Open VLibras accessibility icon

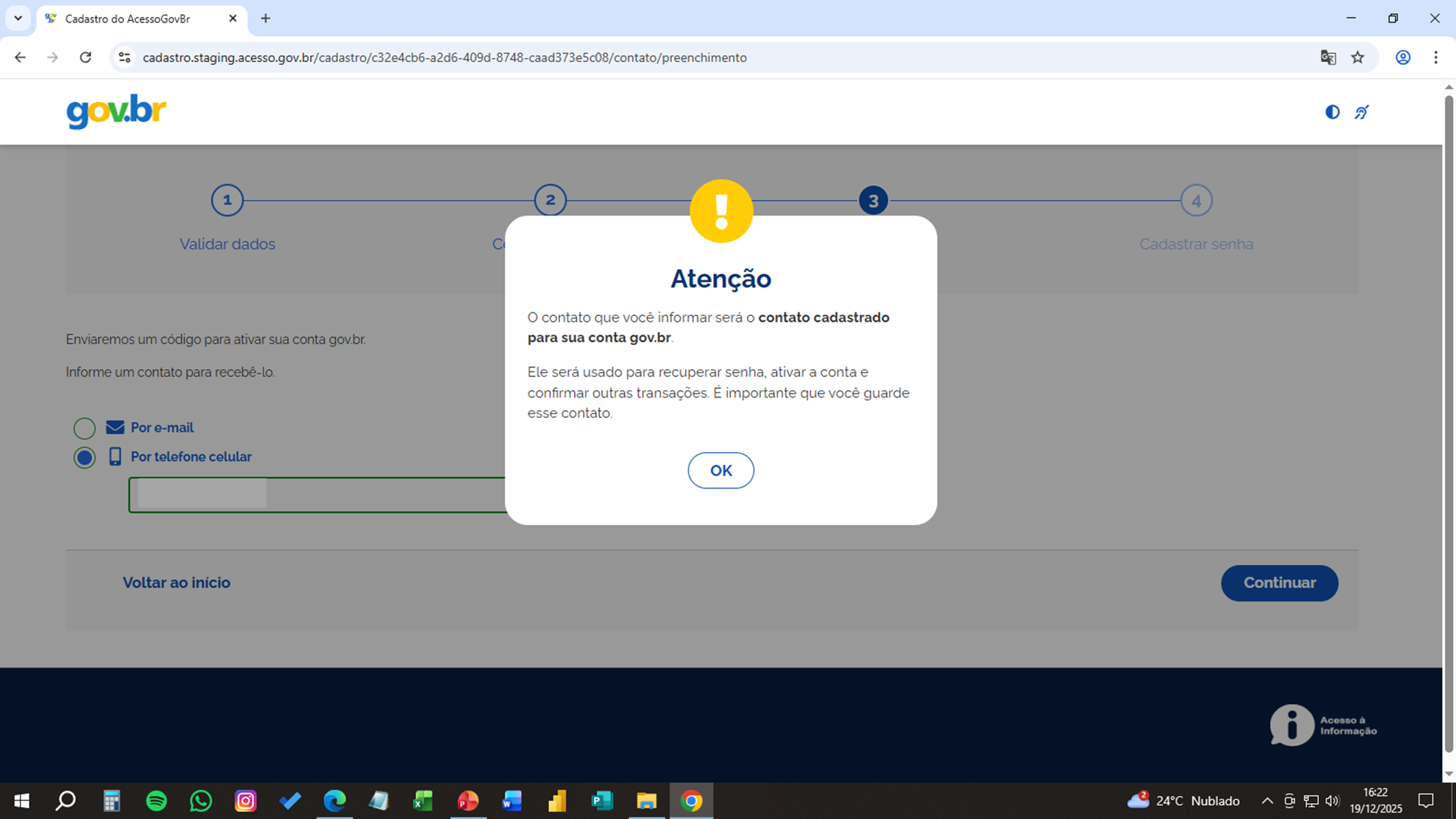(1361, 112)
